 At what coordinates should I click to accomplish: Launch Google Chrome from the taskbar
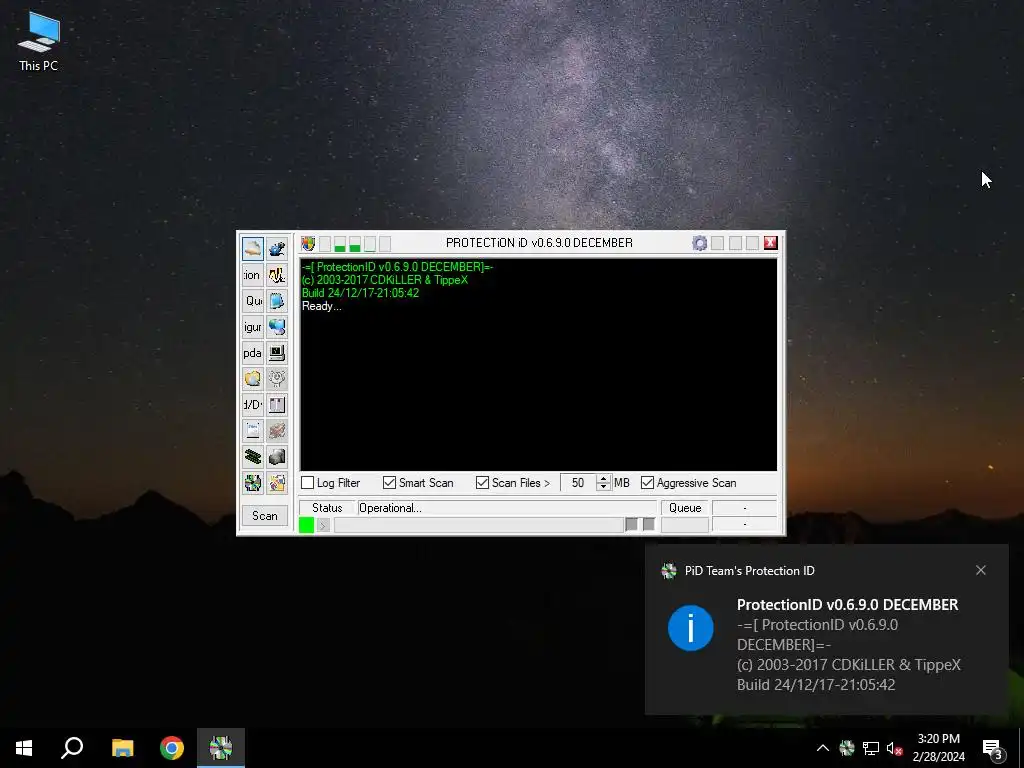pos(172,748)
